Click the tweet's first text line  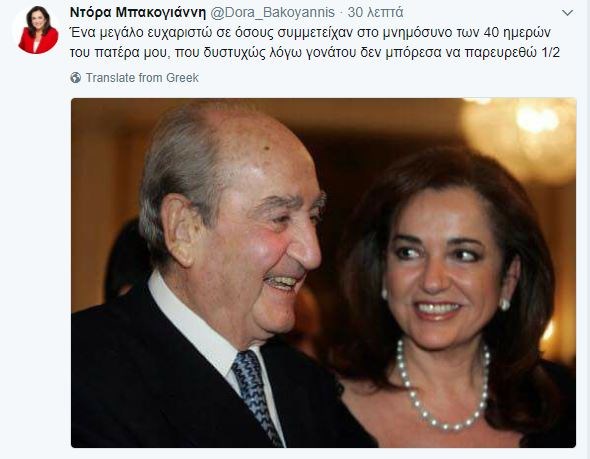310,33
